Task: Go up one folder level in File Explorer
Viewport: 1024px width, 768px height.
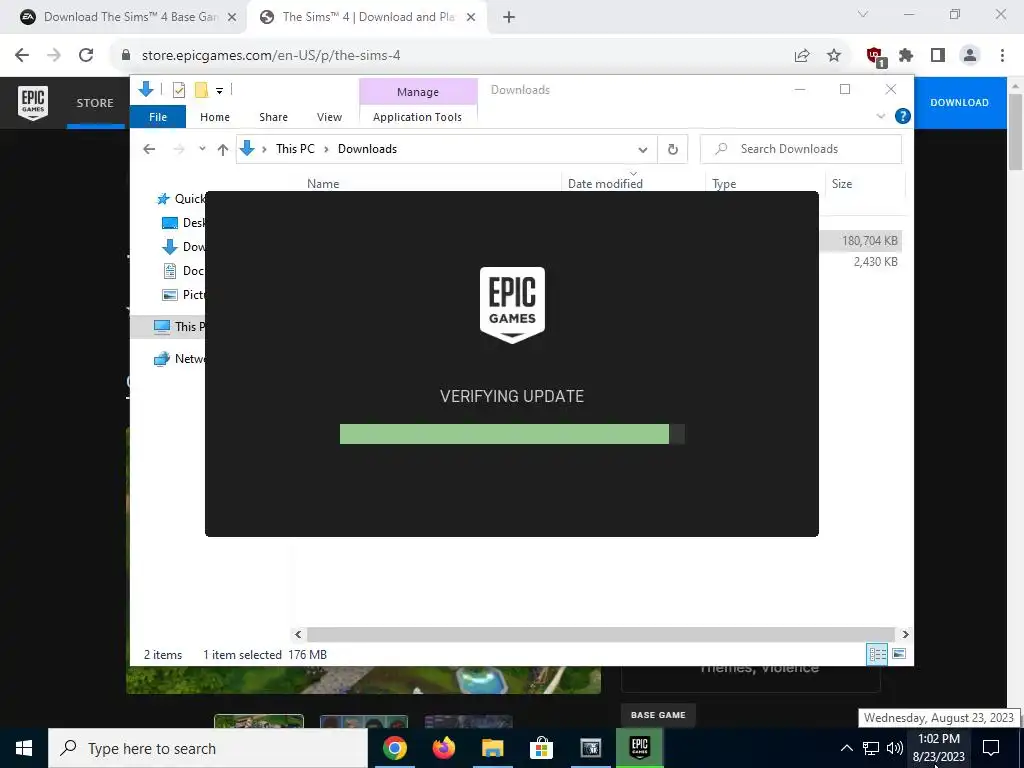Action: pos(223,150)
